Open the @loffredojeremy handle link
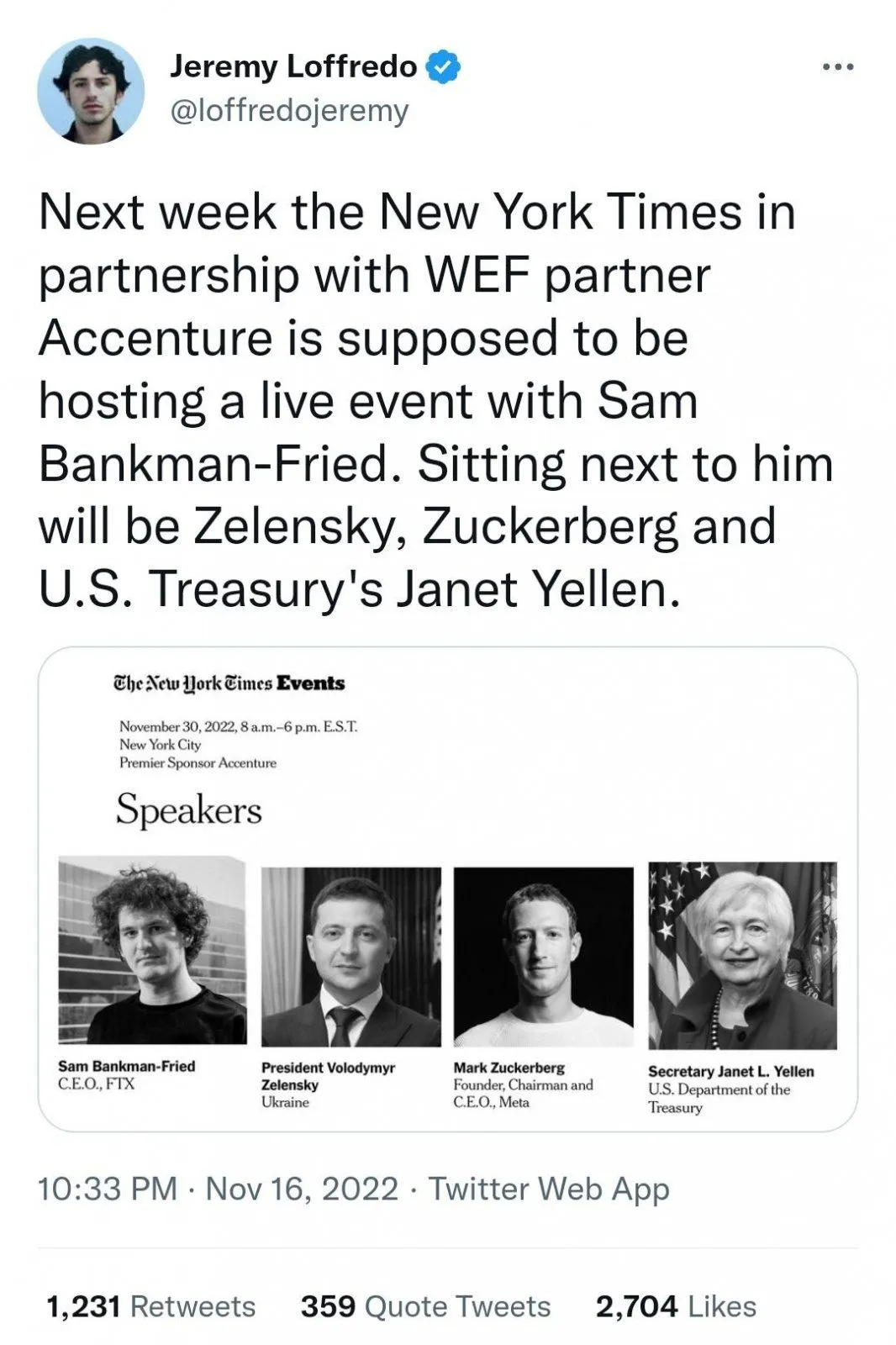 pyautogui.click(x=289, y=110)
